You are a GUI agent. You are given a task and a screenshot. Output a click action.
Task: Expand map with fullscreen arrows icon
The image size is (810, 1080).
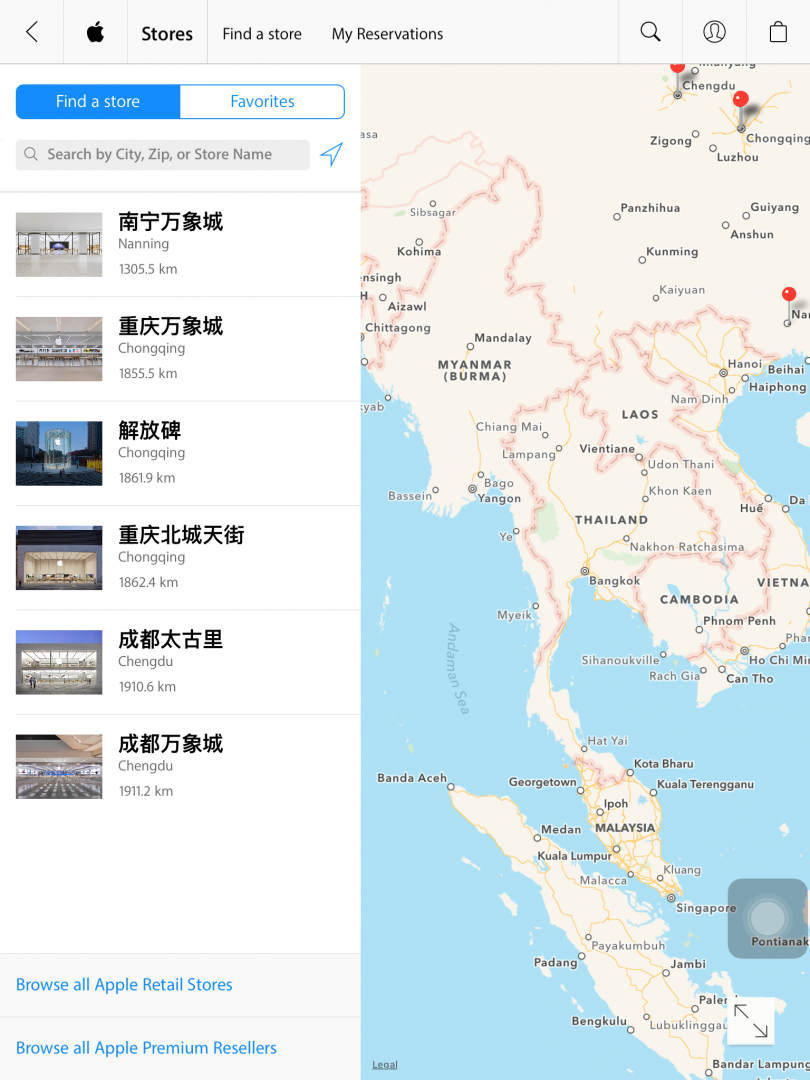click(x=750, y=1021)
